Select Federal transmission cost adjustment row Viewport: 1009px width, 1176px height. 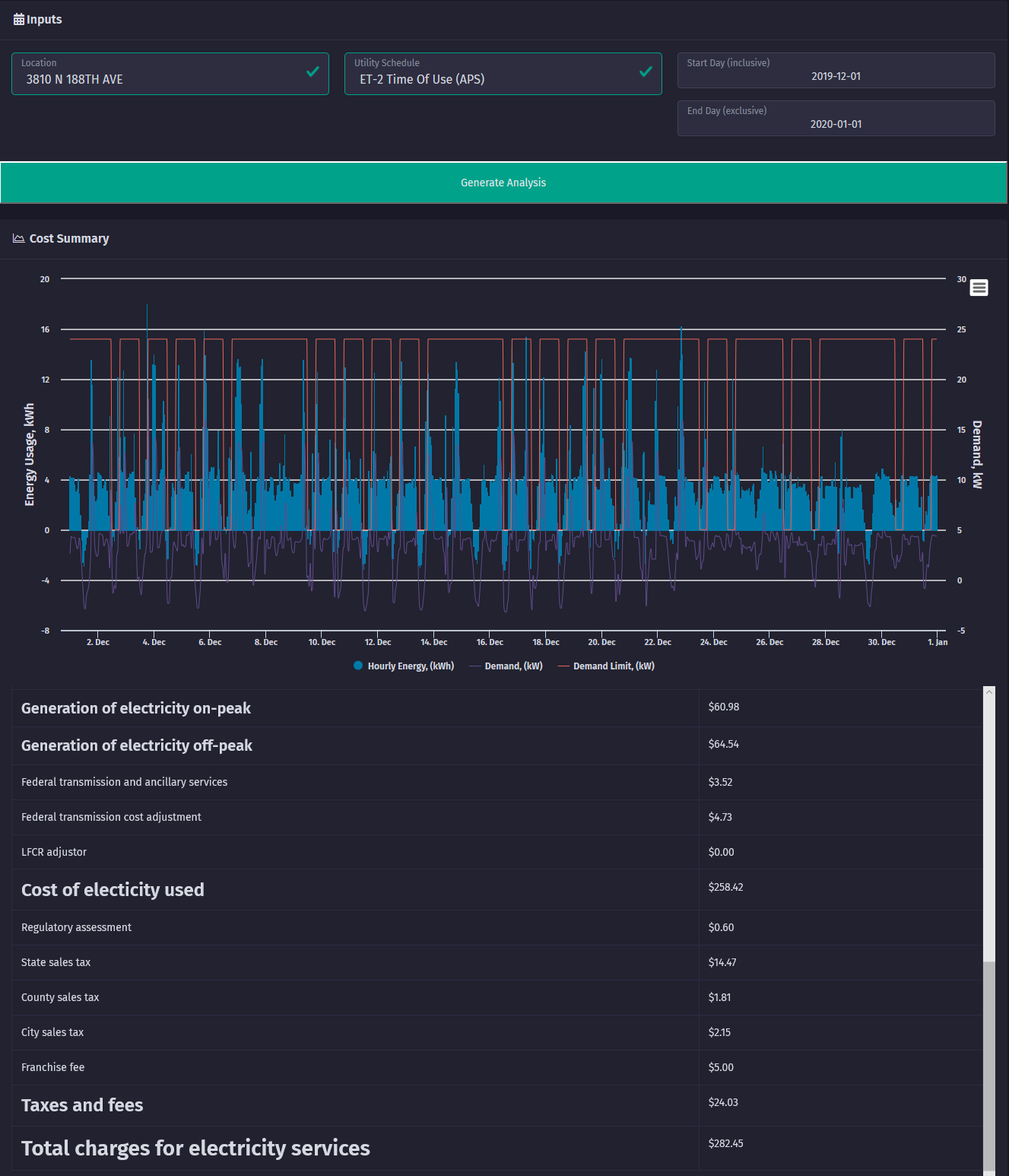click(x=497, y=817)
